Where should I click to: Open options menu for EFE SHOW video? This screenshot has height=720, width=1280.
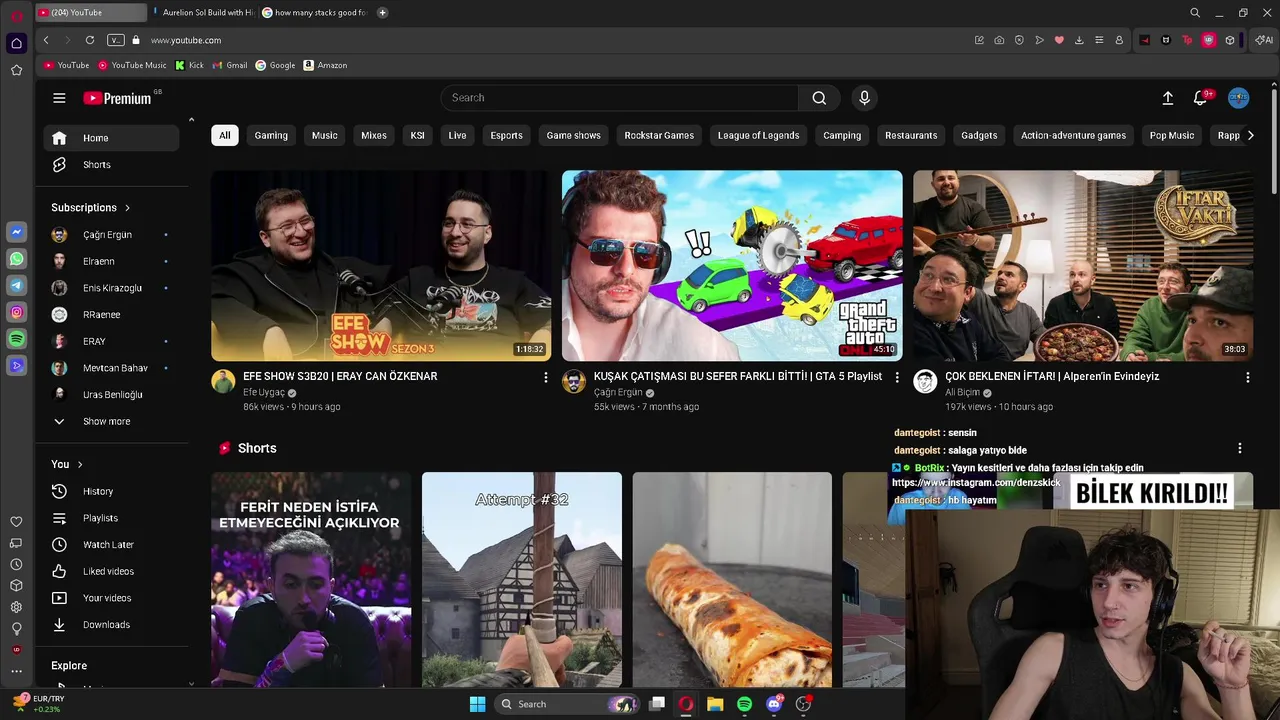[x=545, y=377]
